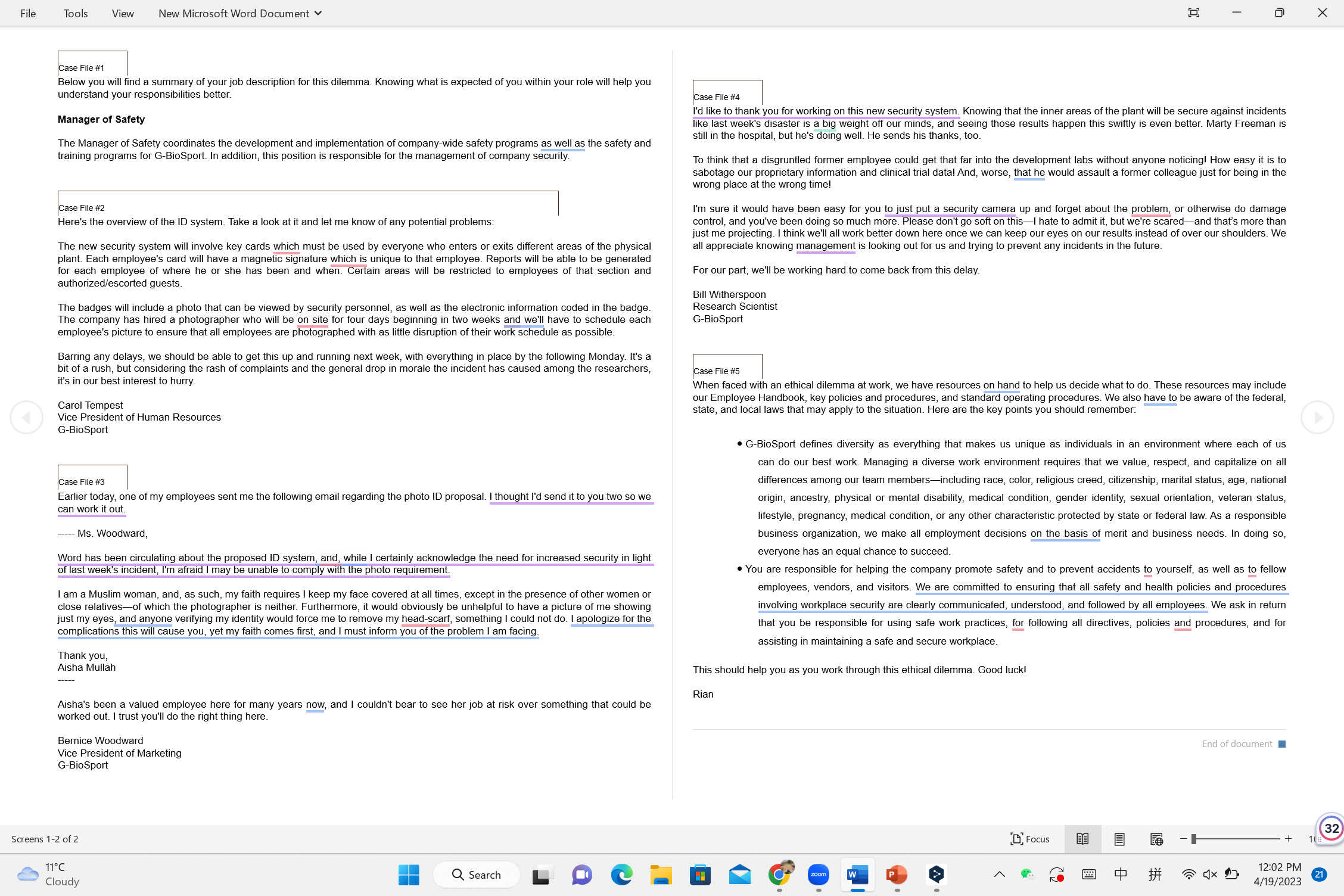This screenshot has height=896, width=1344.
Task: Show hidden system tray icons
Action: [1000, 875]
